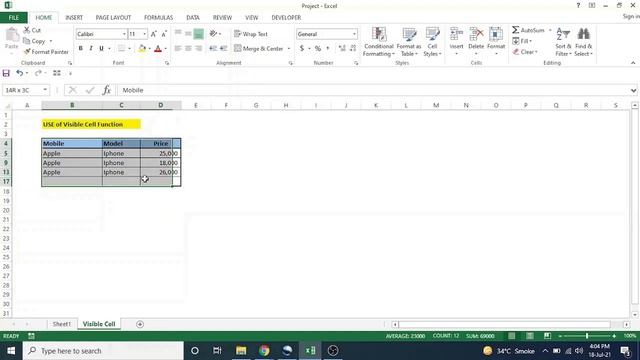Click the Delete cells icon
Image resolution: width=640 pixels, height=360 pixels.
pyautogui.click(x=476, y=35)
